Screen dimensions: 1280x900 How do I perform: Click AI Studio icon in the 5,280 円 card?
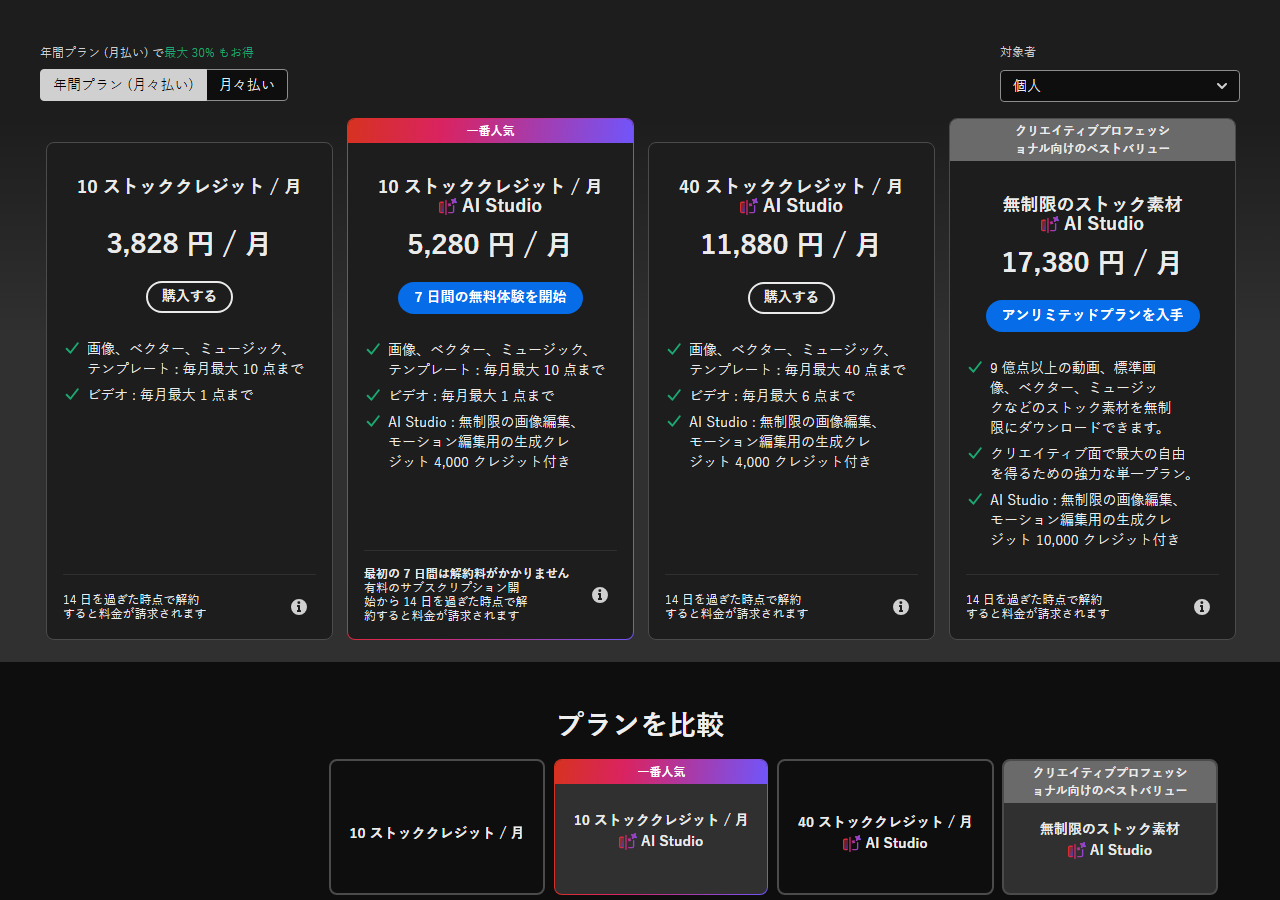pyautogui.click(x=448, y=206)
